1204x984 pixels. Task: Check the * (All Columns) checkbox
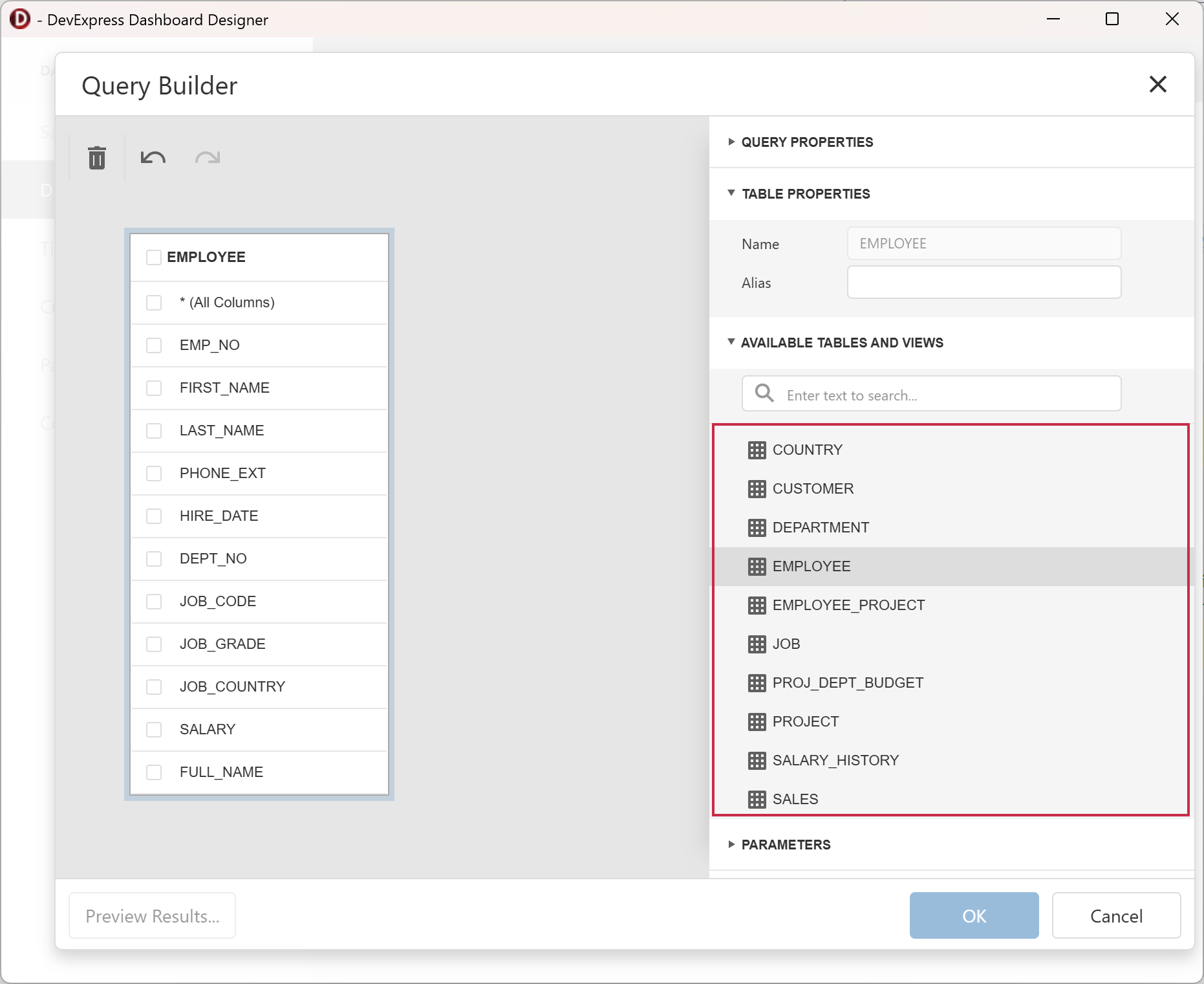(154, 303)
